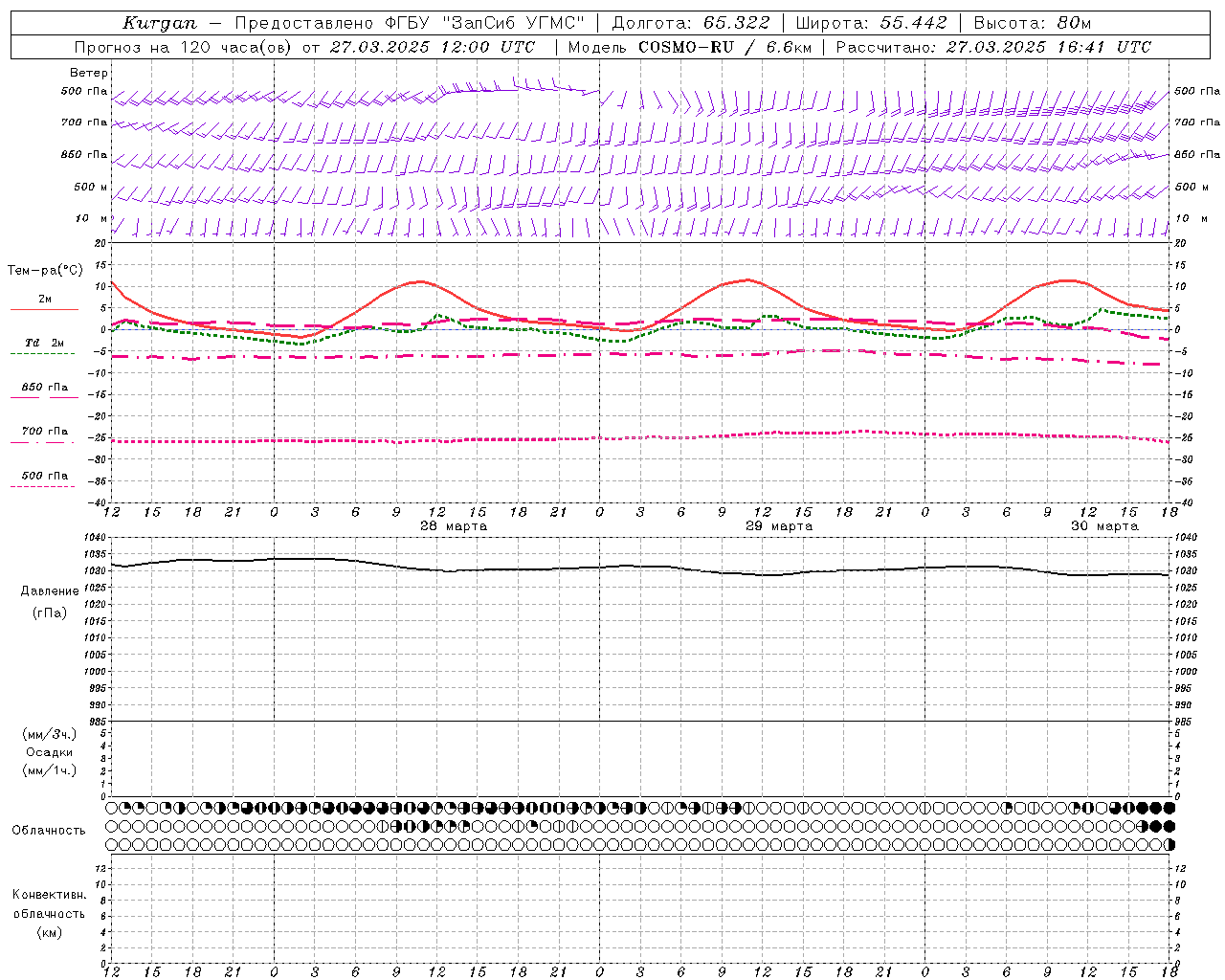Screen dimensions: 1225x980
Task: Click the "(гПа)" unit under Давление
Action: pyautogui.click(x=50, y=612)
